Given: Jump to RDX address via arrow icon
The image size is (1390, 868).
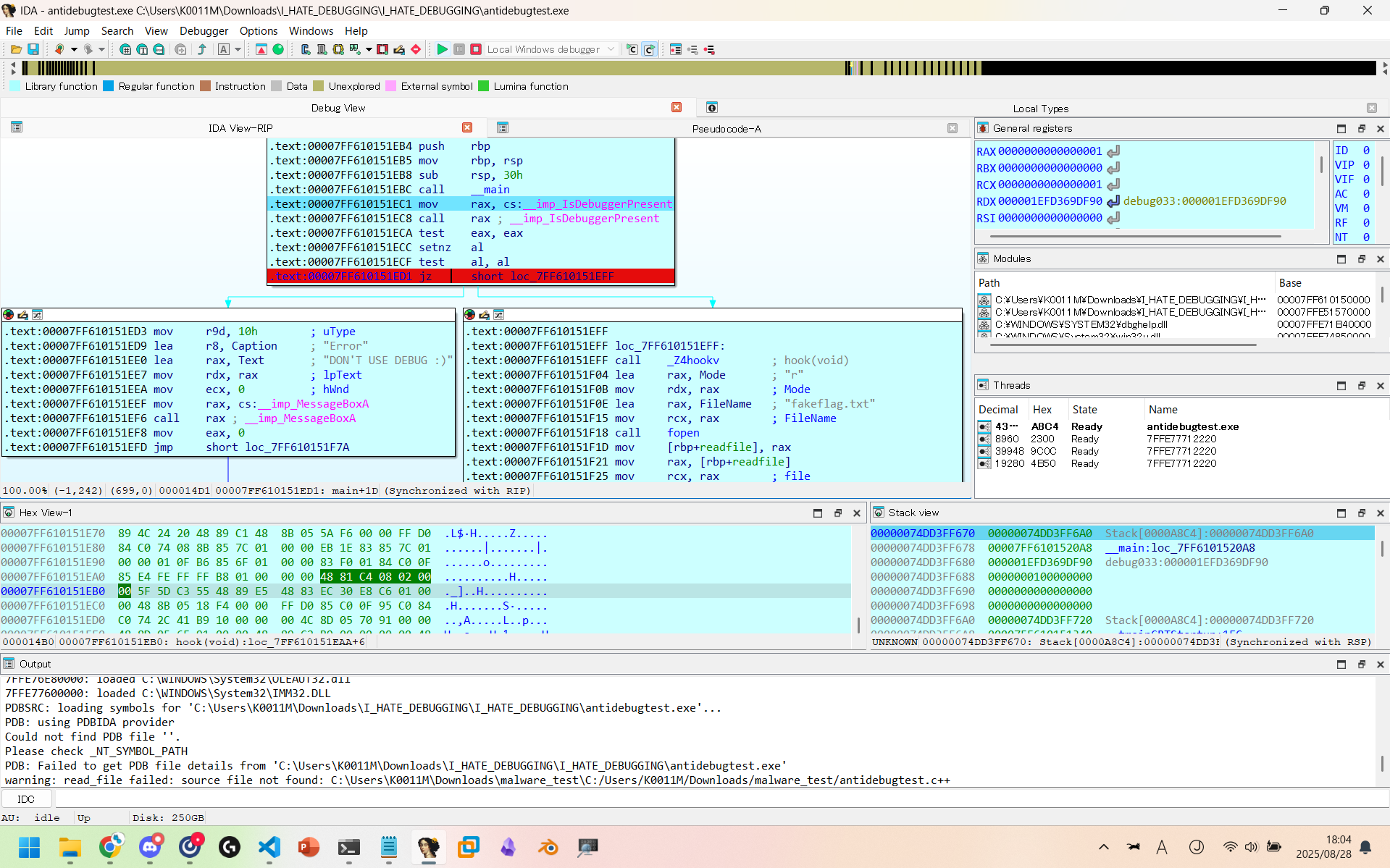Looking at the screenshot, I should pos(1113,201).
